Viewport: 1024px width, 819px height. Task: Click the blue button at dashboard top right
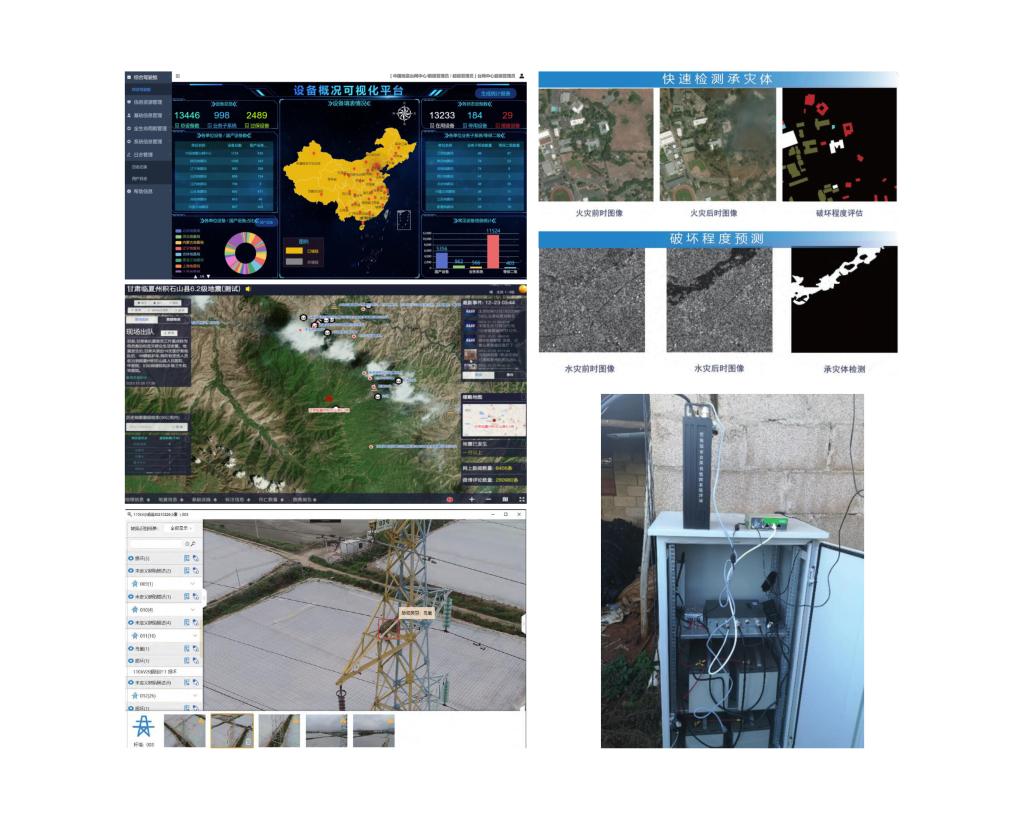[495, 93]
